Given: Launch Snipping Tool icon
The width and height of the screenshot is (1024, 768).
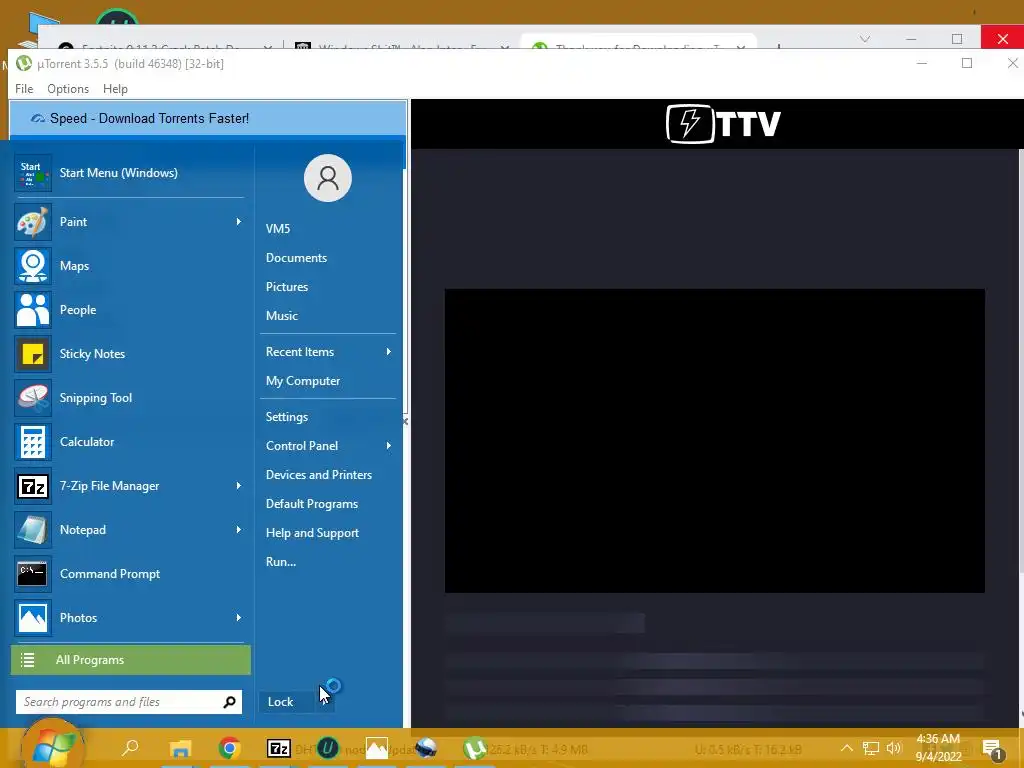Looking at the screenshot, I should (x=33, y=398).
